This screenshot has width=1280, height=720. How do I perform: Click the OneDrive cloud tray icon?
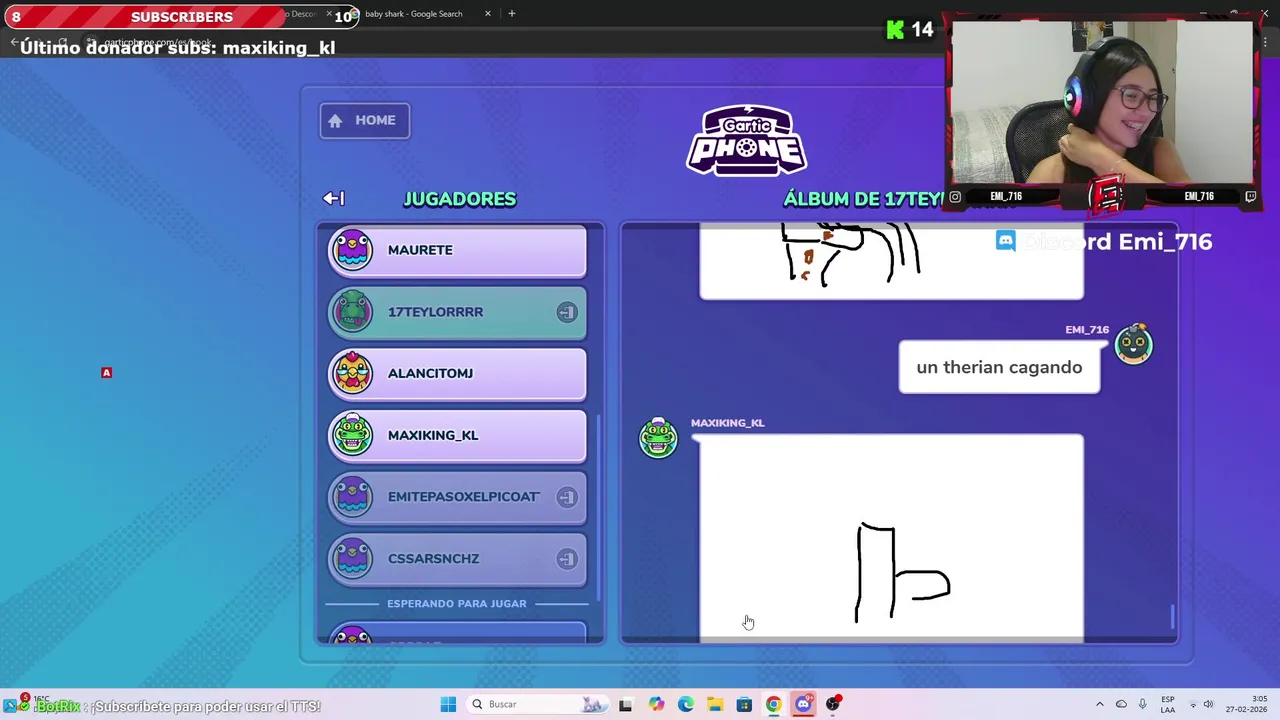(1121, 704)
